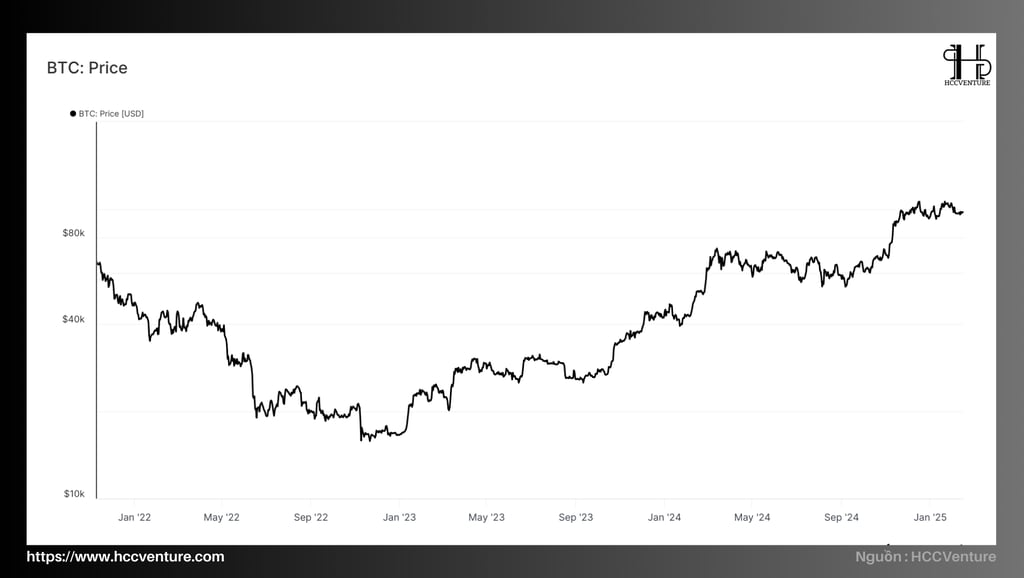Select the Jan '25 x-axis label

(930, 517)
